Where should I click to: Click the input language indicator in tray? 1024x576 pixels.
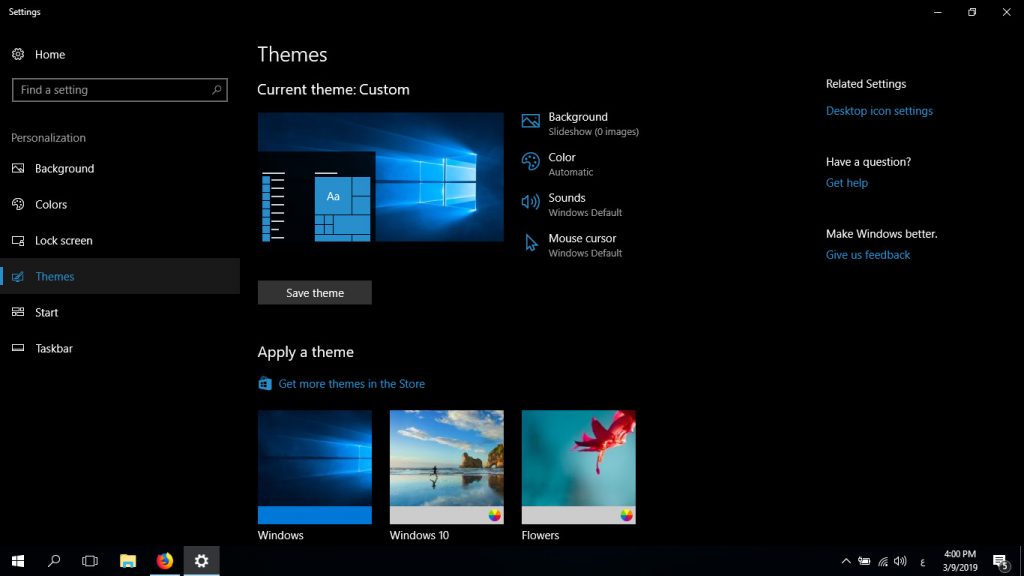pos(922,562)
